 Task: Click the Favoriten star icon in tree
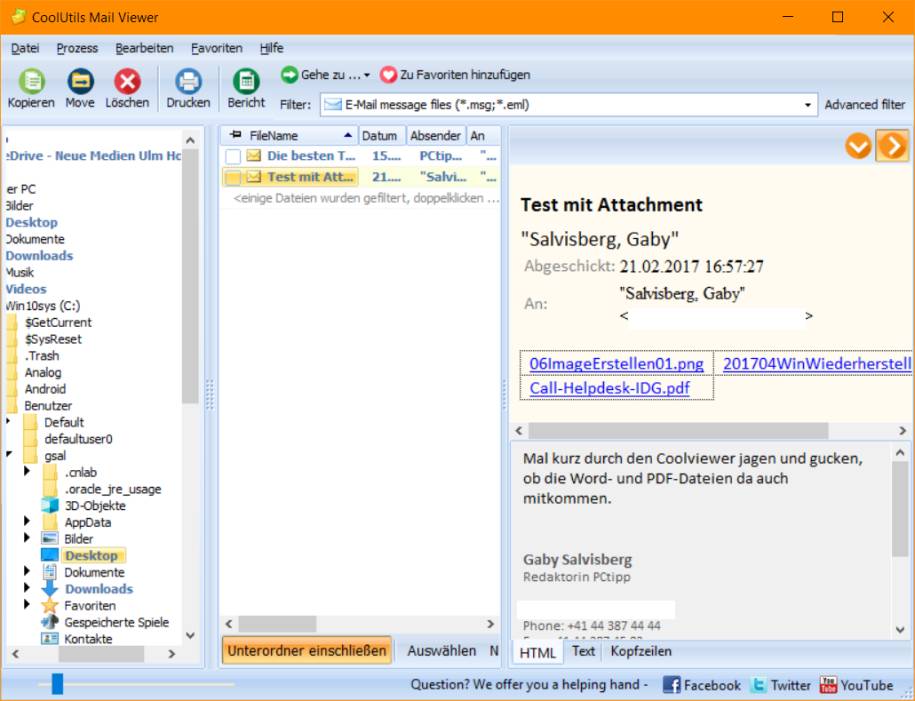50,605
